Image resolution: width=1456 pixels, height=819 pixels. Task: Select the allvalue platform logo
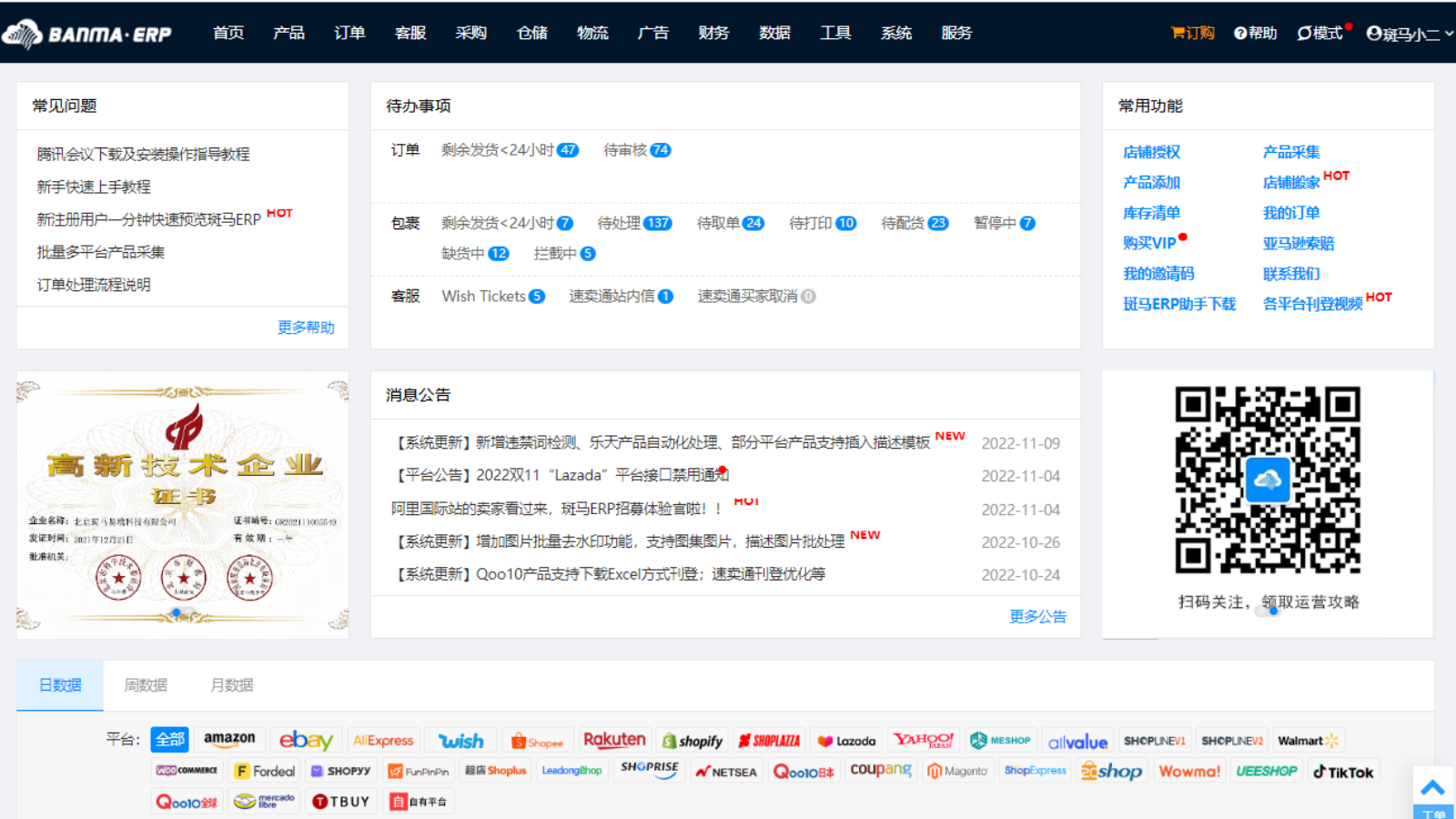click(x=1077, y=741)
